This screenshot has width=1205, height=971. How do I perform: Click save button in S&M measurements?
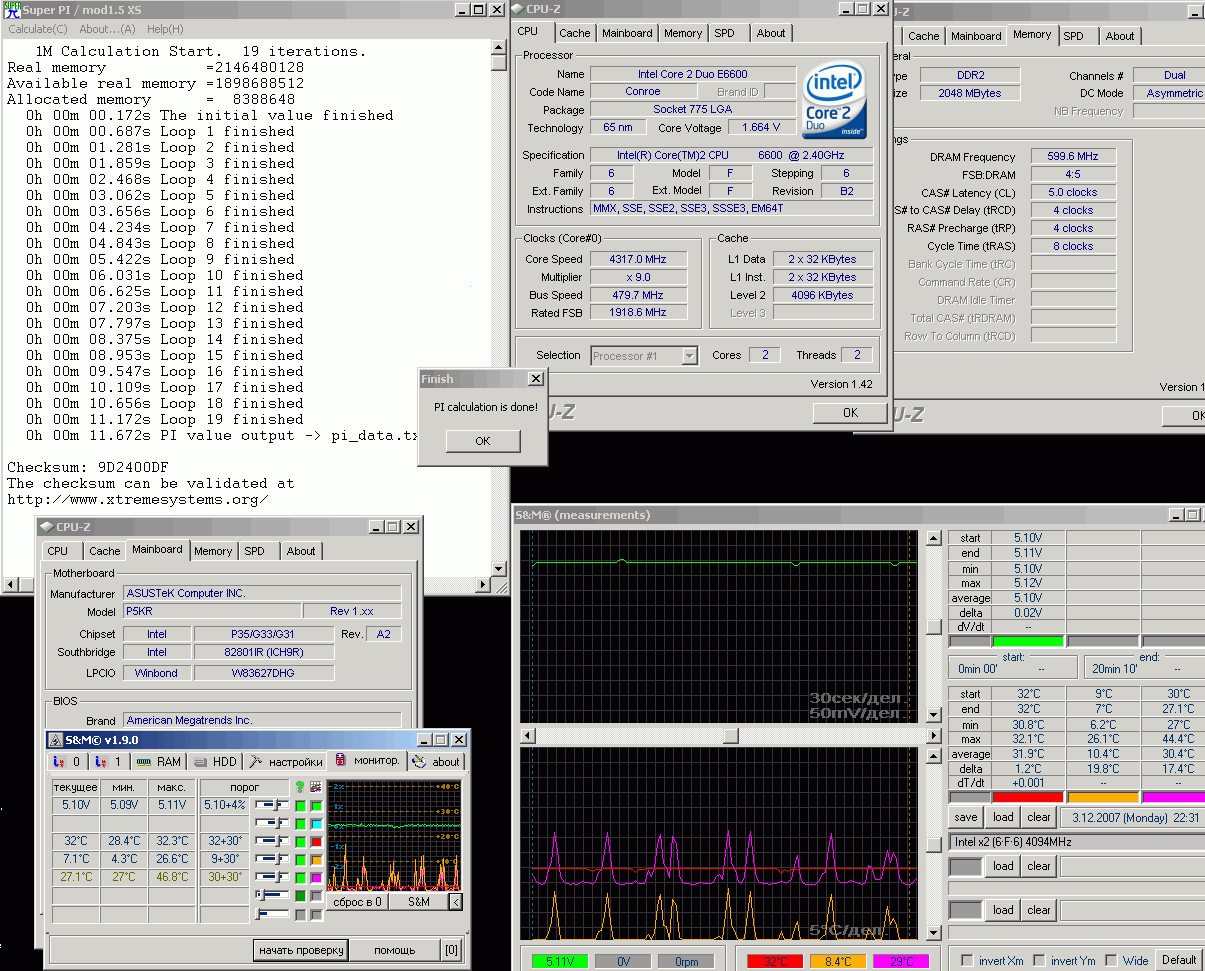965,817
